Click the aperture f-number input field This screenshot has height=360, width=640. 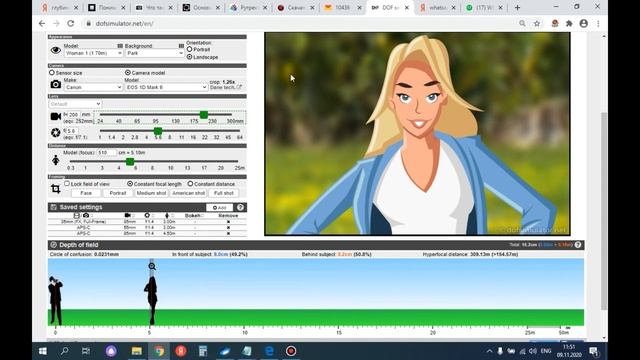(x=72, y=131)
